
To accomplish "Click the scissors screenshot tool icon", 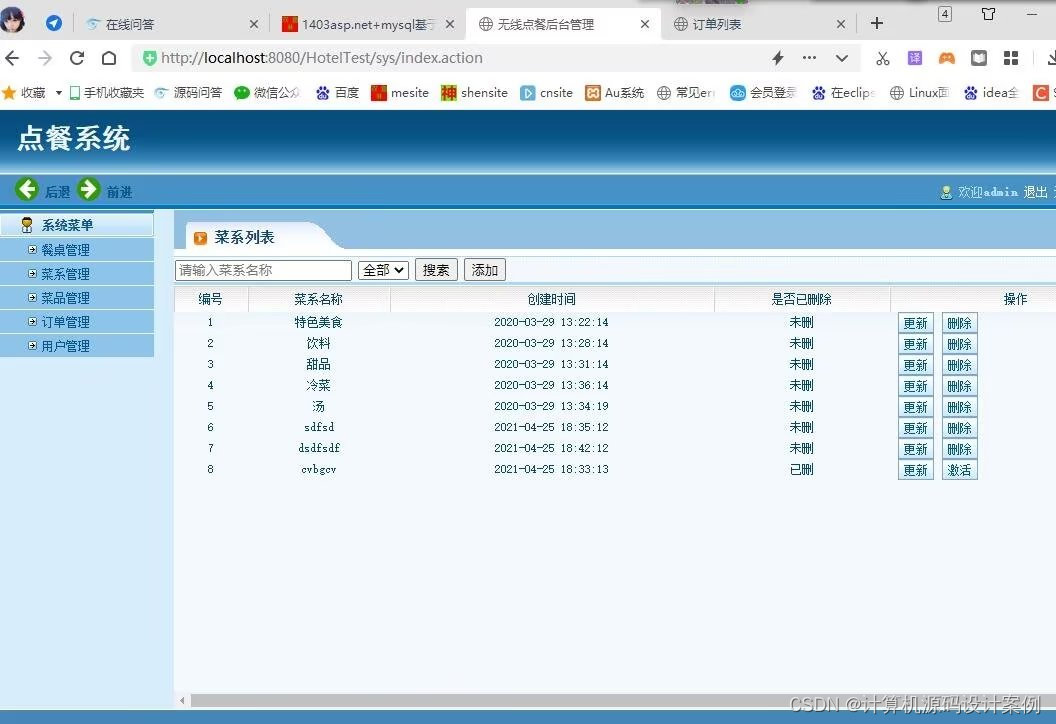I will click(x=882, y=59).
